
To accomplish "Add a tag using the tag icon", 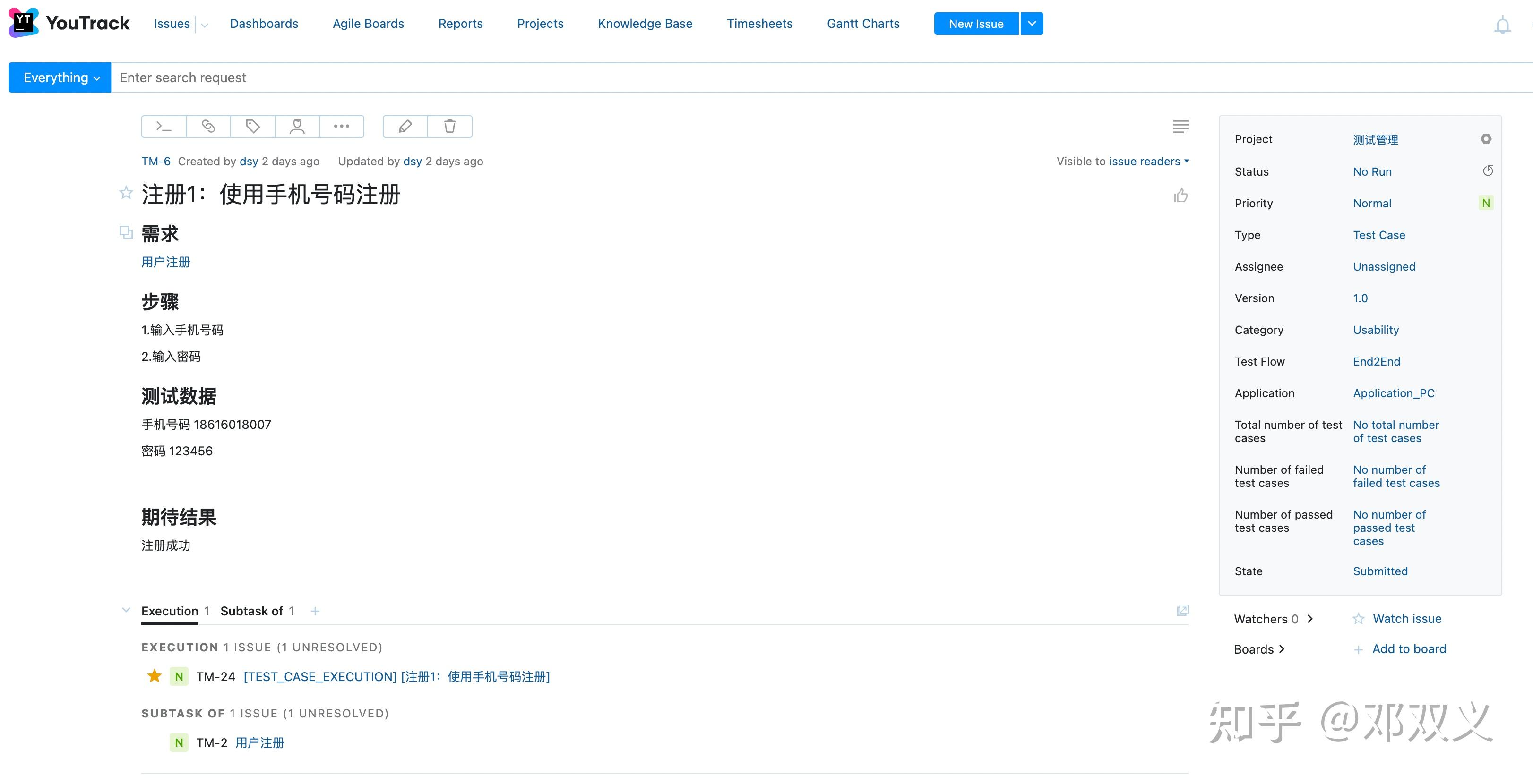I will click(x=252, y=126).
